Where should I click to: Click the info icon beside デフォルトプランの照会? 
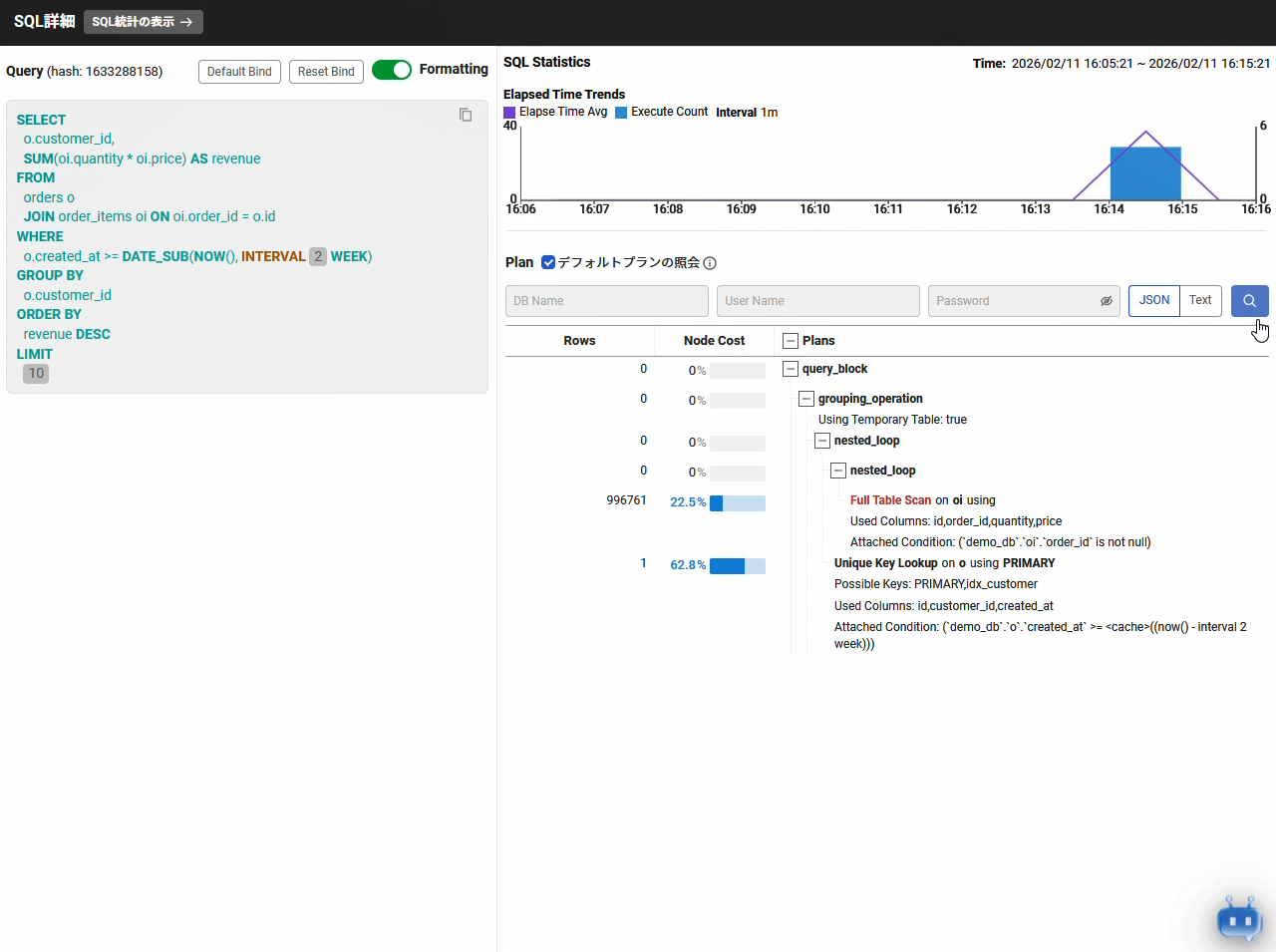[710, 263]
